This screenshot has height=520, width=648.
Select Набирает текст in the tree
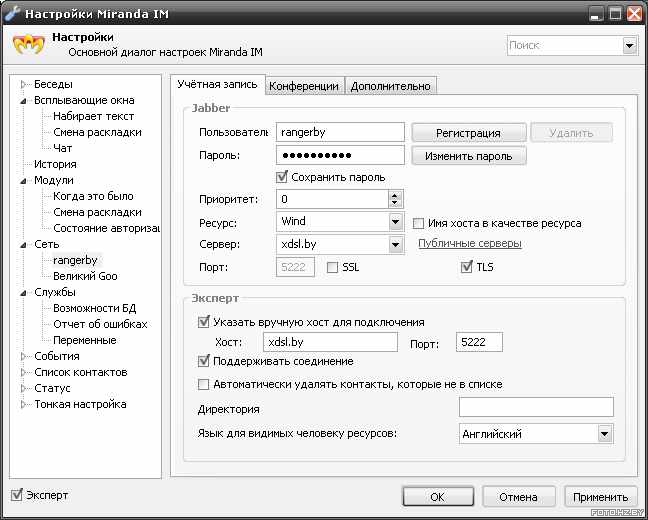pos(93,116)
